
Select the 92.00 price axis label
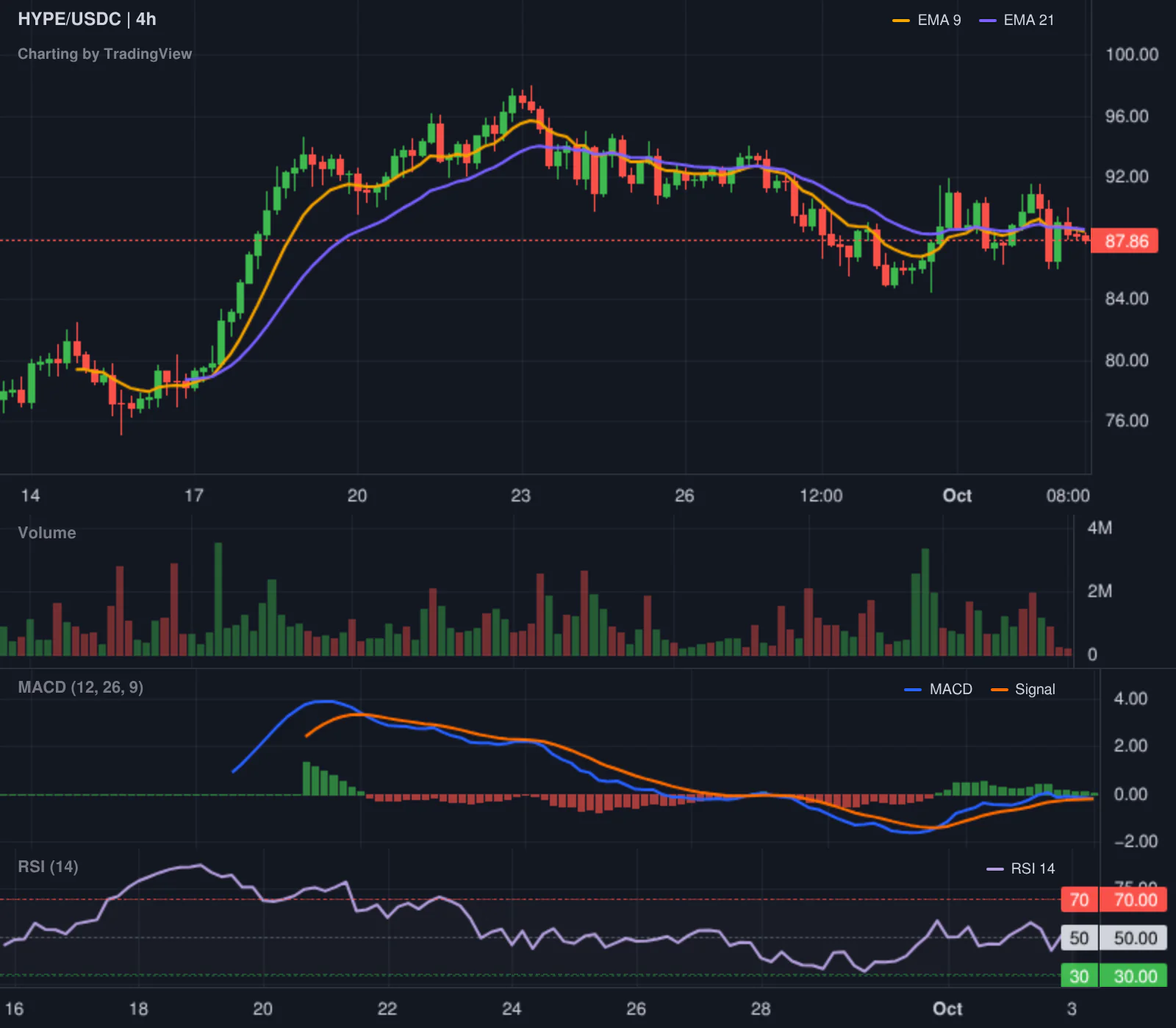coord(1127,176)
